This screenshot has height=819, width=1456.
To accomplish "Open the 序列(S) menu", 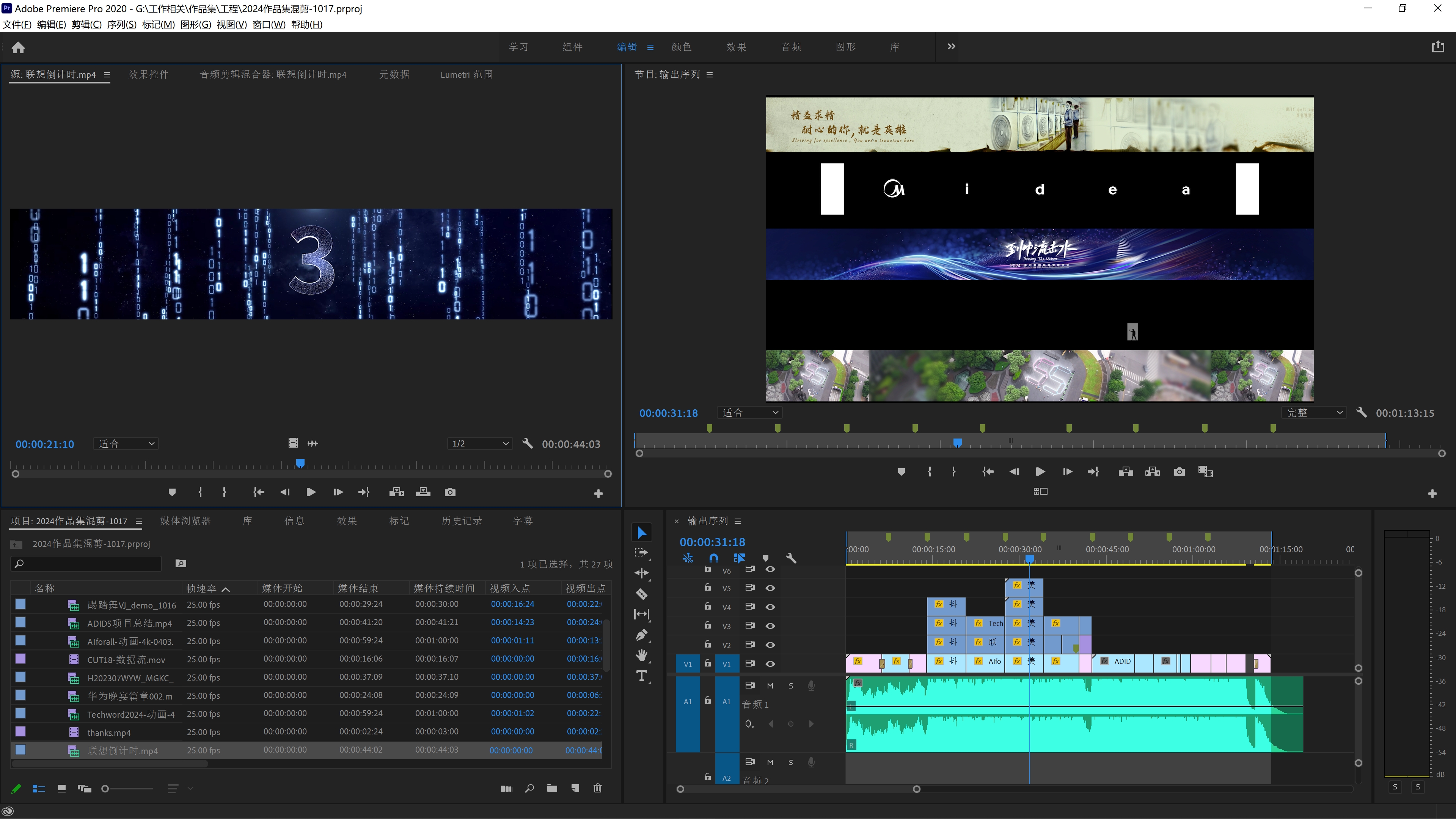I will [121, 24].
